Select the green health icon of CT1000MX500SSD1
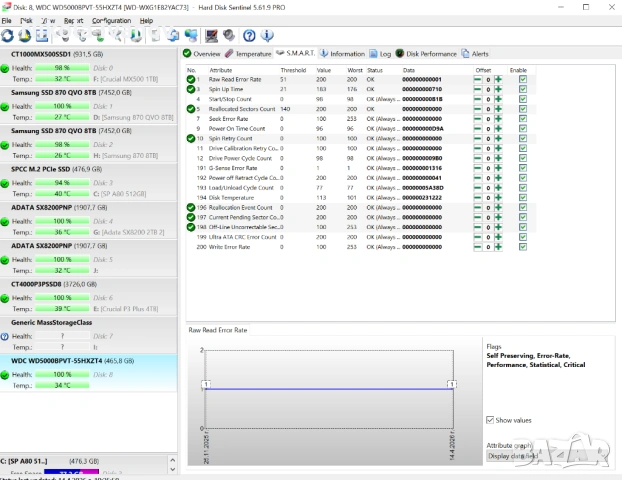The height and width of the screenshot is (480, 622). 5,68
